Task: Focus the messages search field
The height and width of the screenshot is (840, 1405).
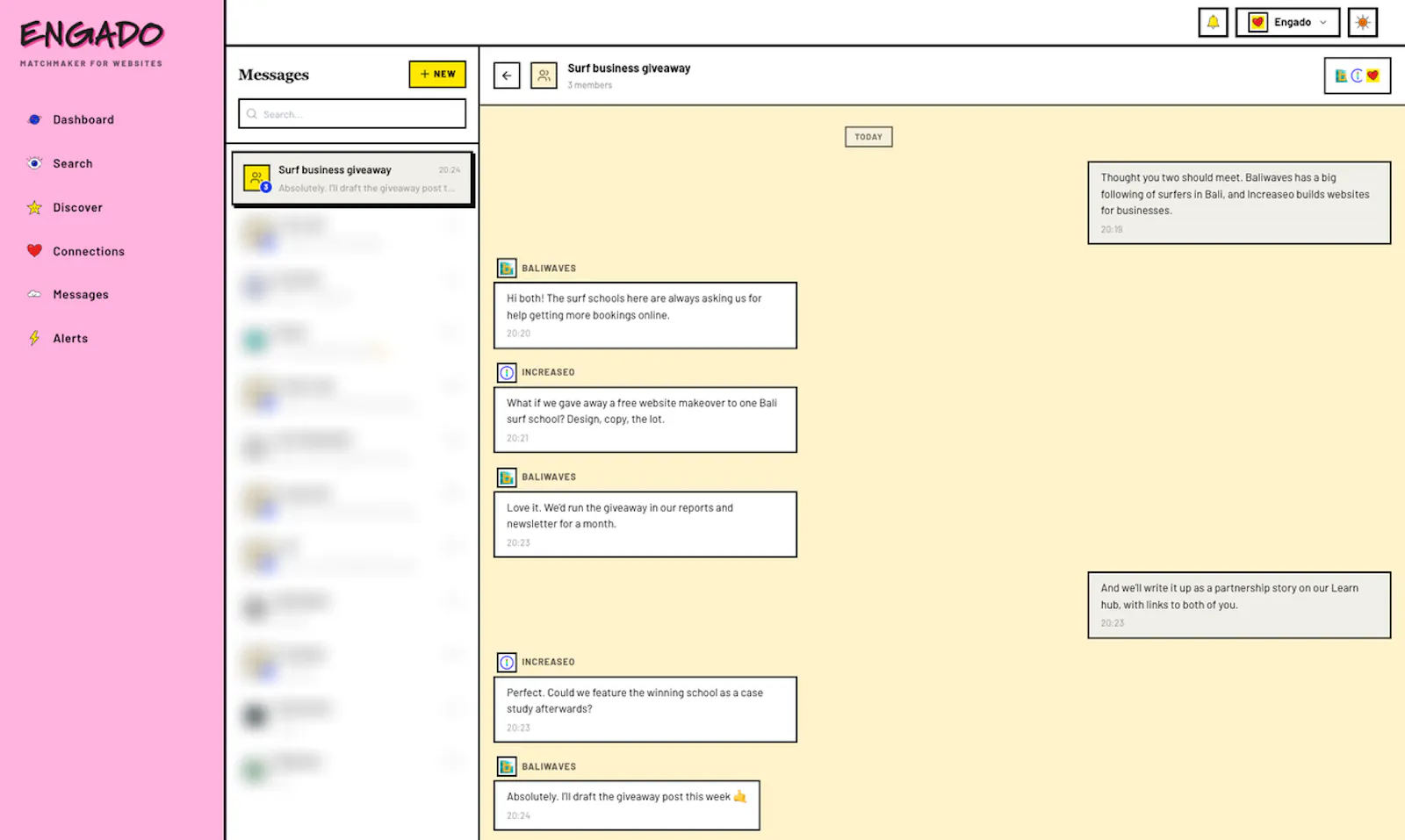Action: [x=352, y=114]
